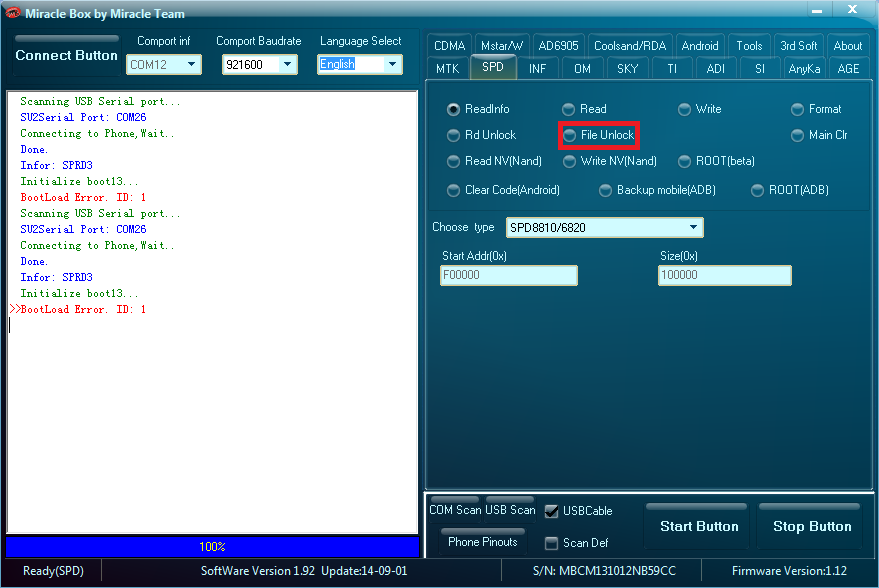The width and height of the screenshot is (879, 588).
Task: Close the Miracle Box window
Action: 852,9
